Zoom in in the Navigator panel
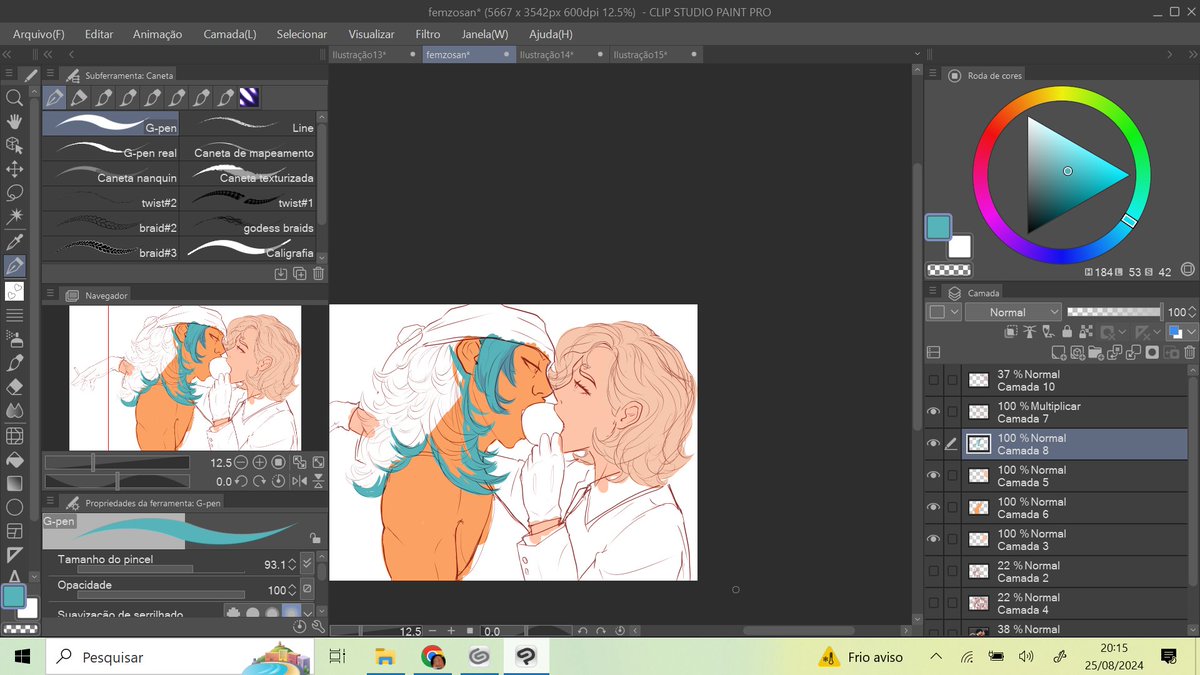 click(x=260, y=463)
